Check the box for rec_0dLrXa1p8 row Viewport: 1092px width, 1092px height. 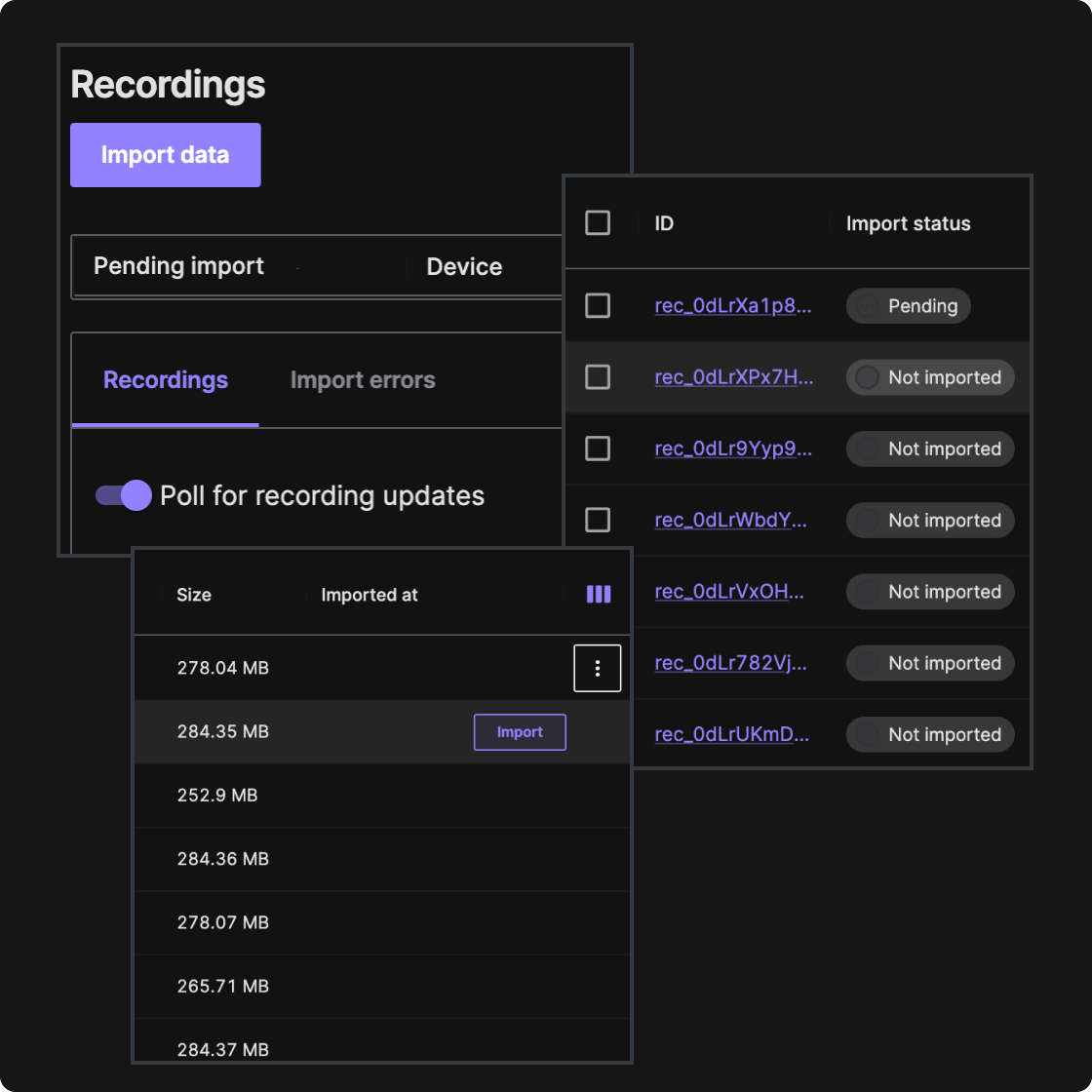tap(598, 306)
